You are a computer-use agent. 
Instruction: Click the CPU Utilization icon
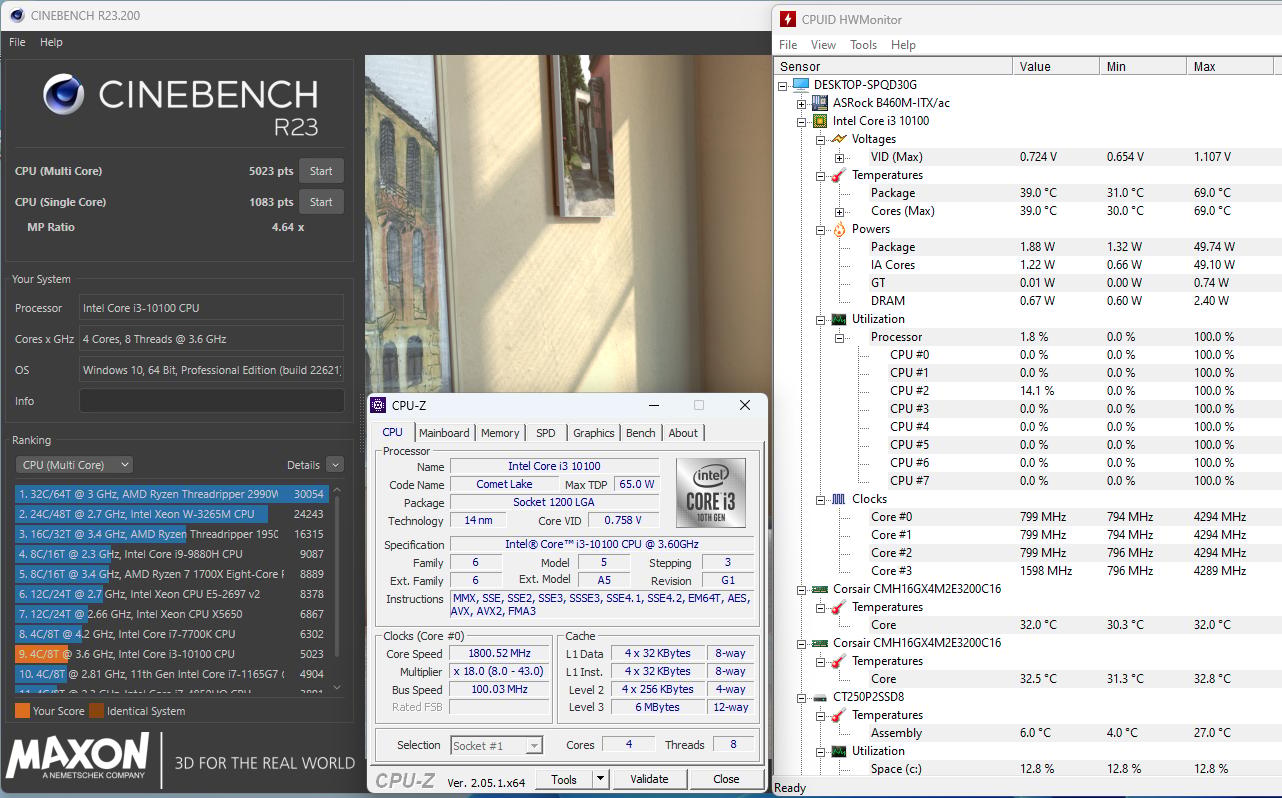coord(838,319)
